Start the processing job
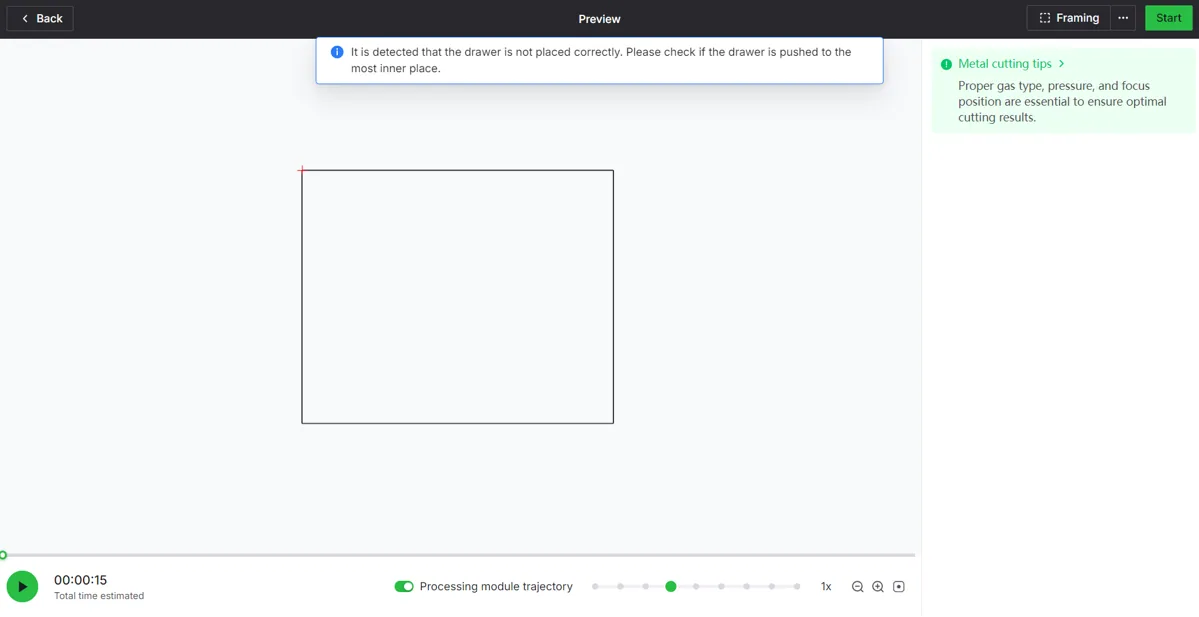Screen dimensions: 1199x617 click(1168, 18)
